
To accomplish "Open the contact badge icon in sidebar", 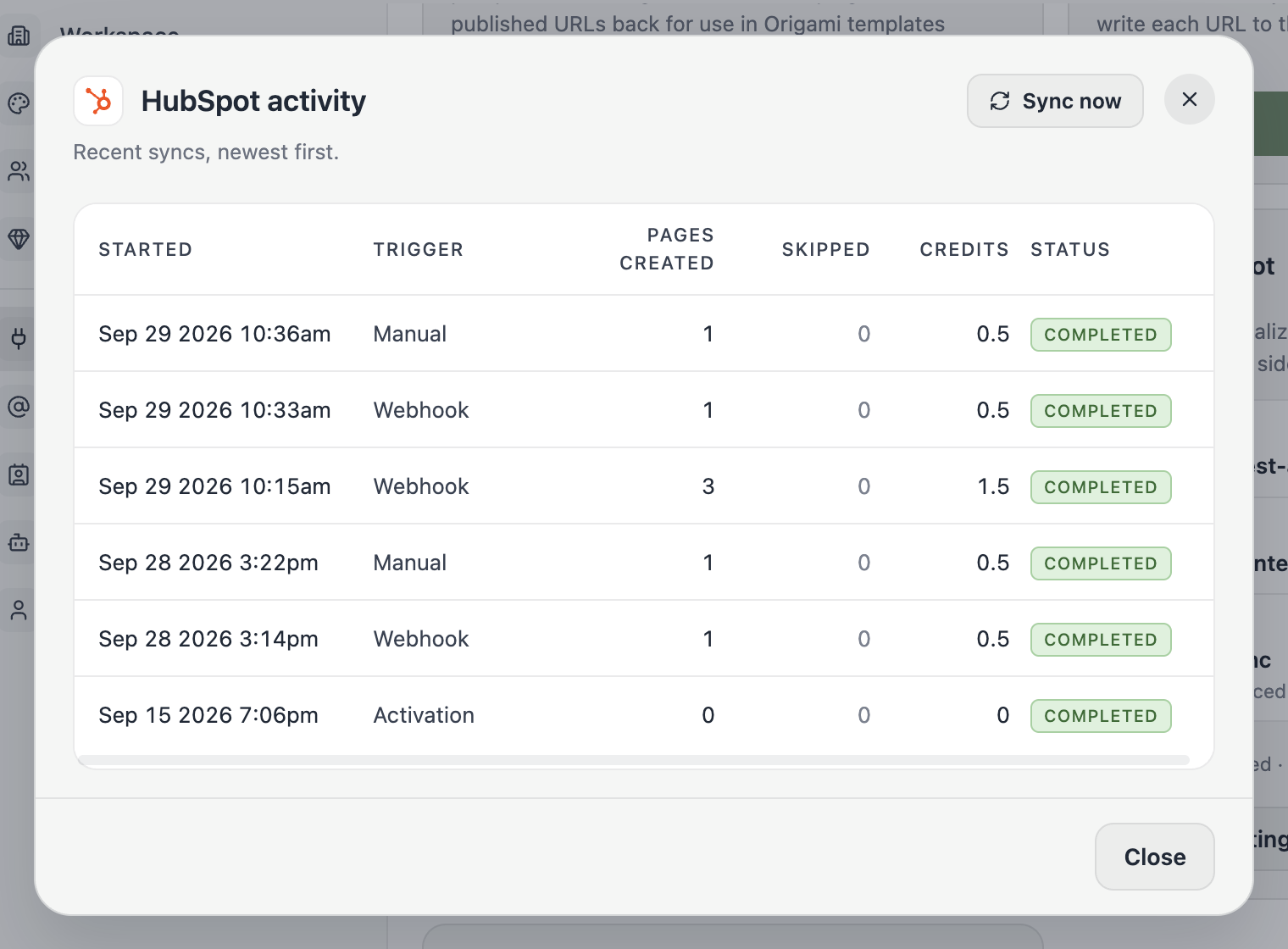I will pyautogui.click(x=19, y=474).
